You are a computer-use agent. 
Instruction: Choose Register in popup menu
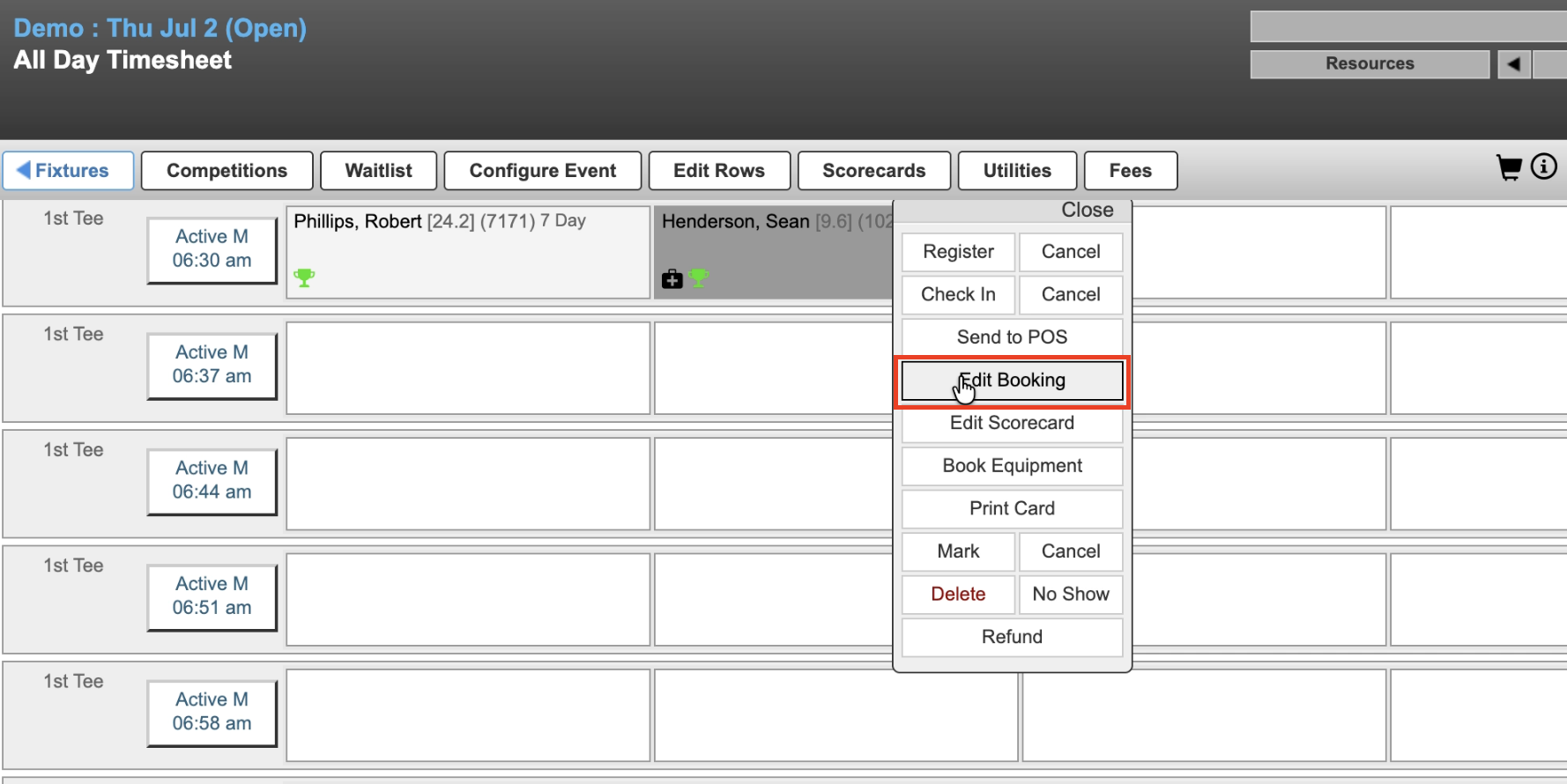[x=958, y=252]
